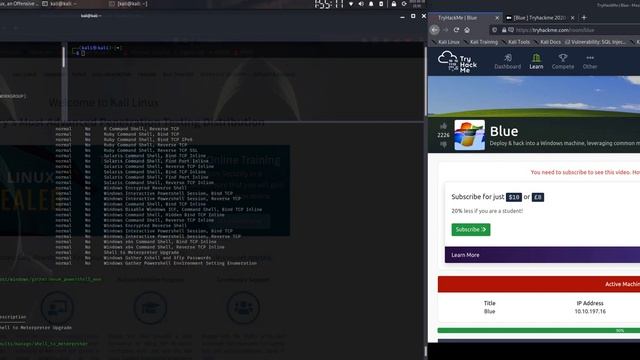Click the $10 price badge

tap(514, 197)
